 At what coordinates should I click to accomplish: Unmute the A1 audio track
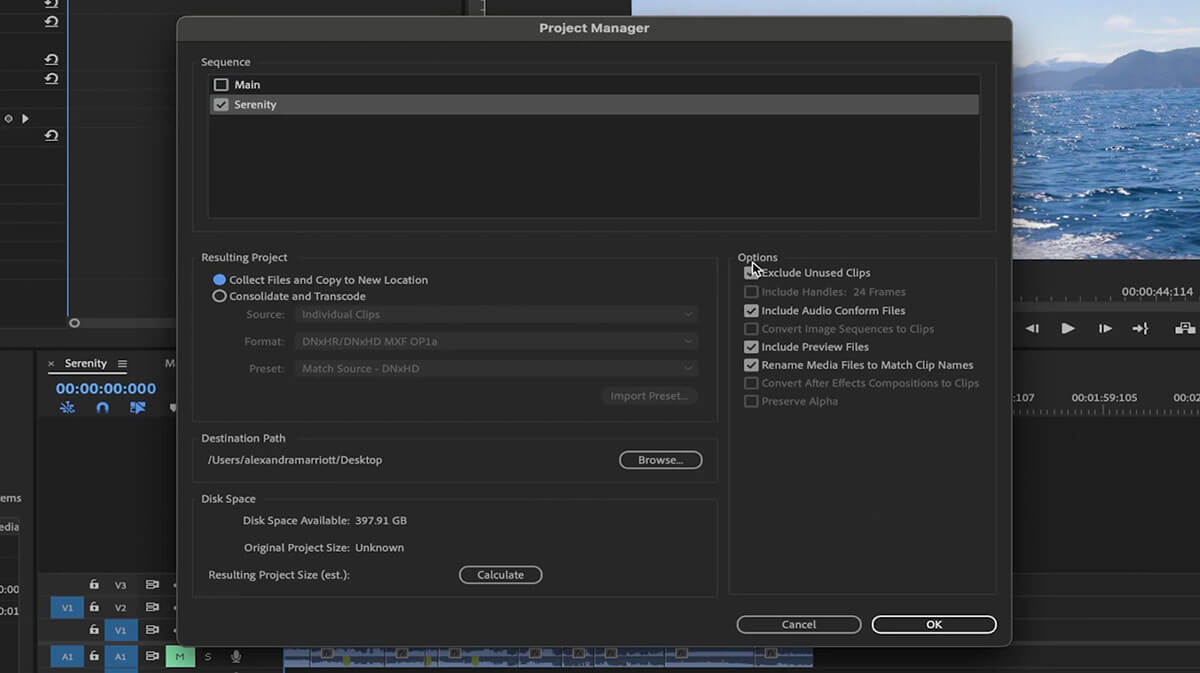point(180,656)
